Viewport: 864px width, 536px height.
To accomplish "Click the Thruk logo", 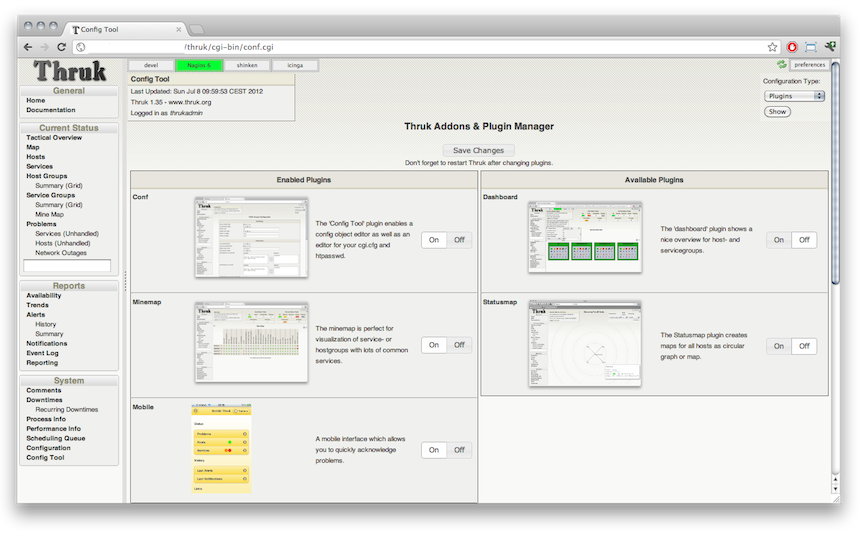I will (69, 71).
